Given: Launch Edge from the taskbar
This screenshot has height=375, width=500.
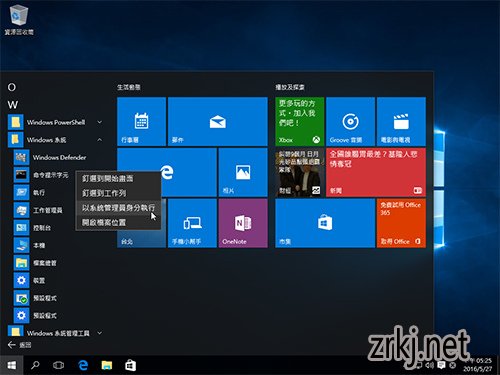Looking at the screenshot, I should pos(83,366).
